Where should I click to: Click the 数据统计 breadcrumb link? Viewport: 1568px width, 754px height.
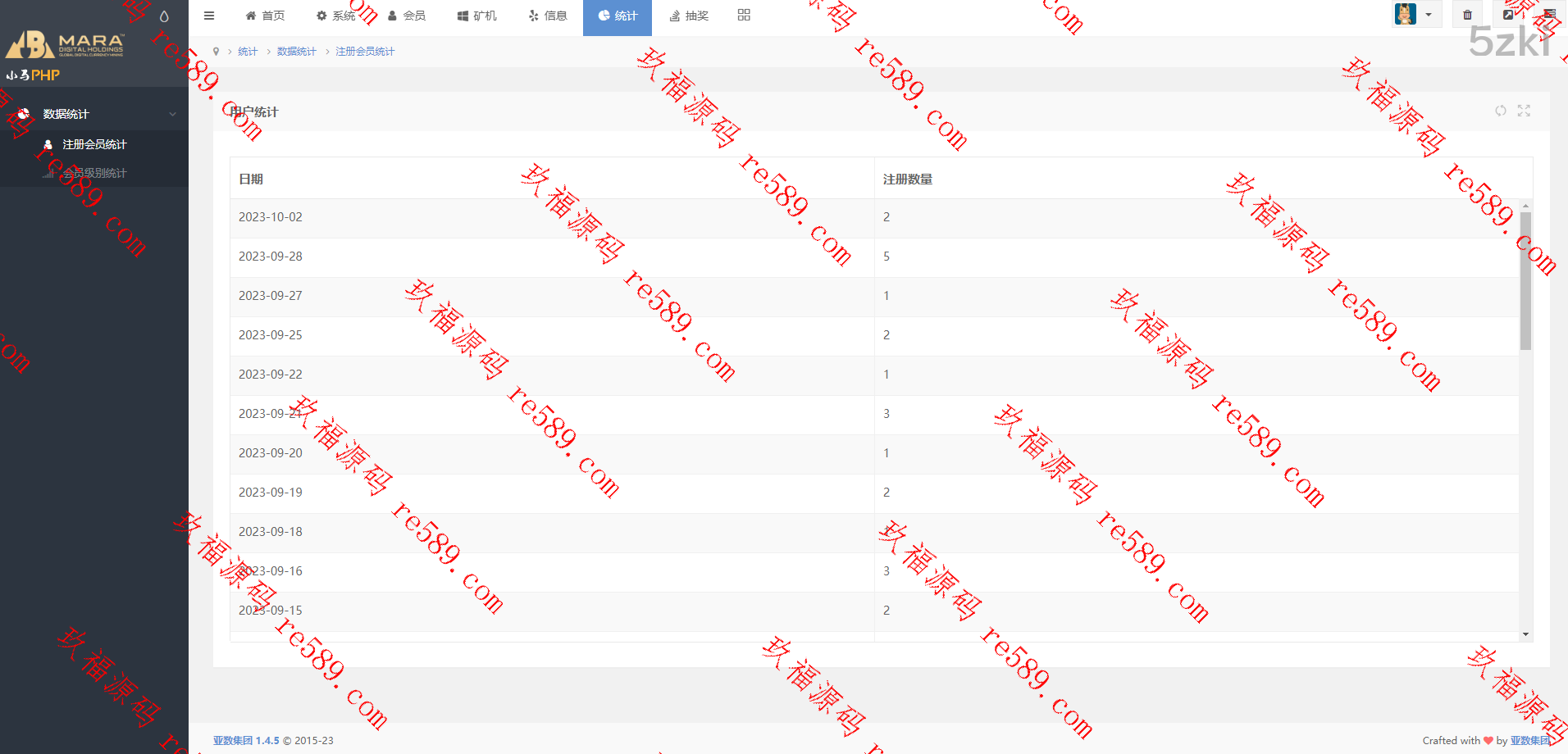click(296, 52)
